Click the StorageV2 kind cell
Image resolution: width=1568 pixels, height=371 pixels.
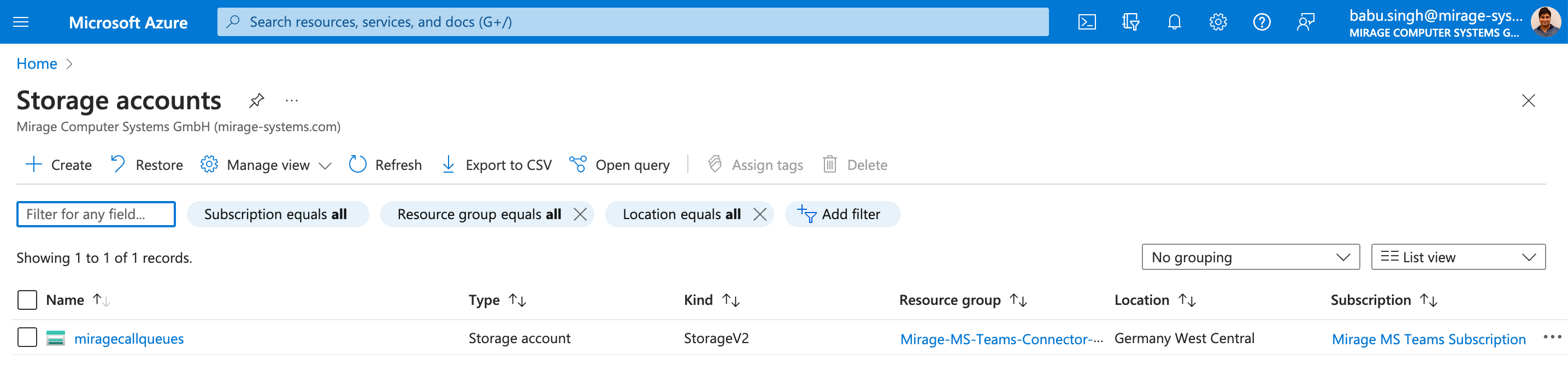[x=716, y=338]
